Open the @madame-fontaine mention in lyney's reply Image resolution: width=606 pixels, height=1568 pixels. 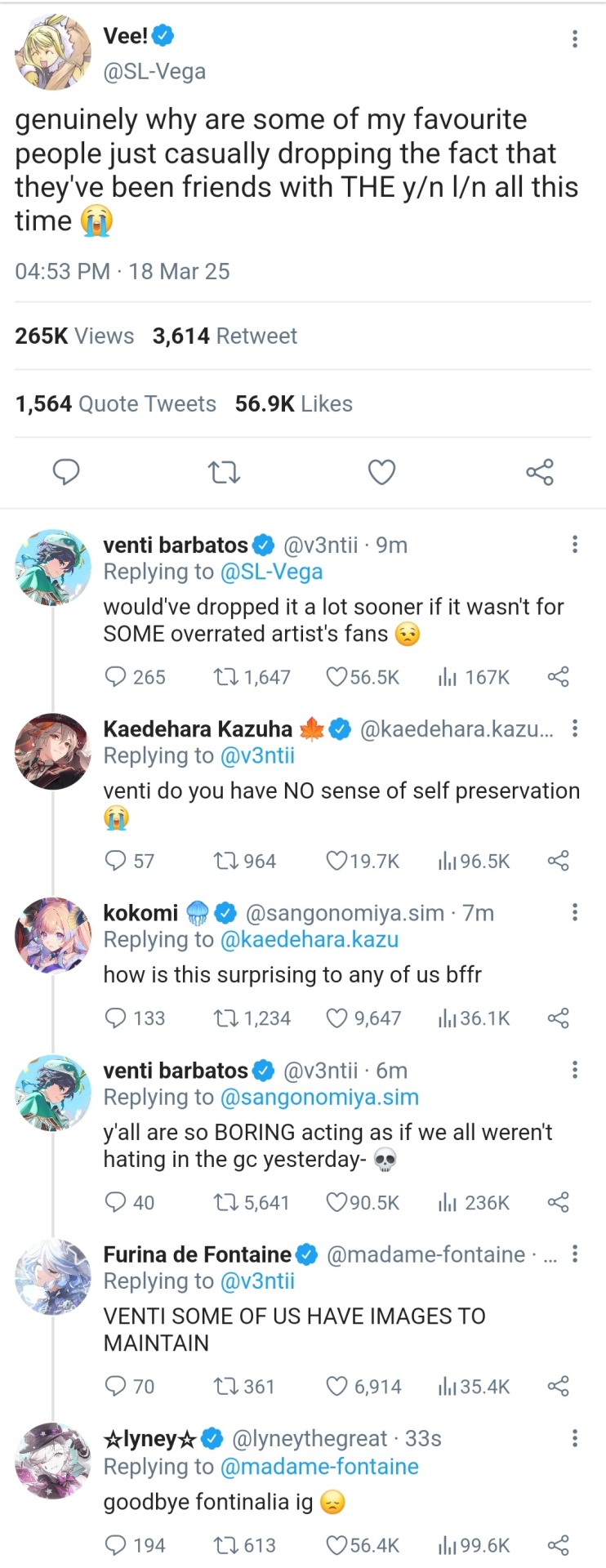click(x=319, y=1467)
